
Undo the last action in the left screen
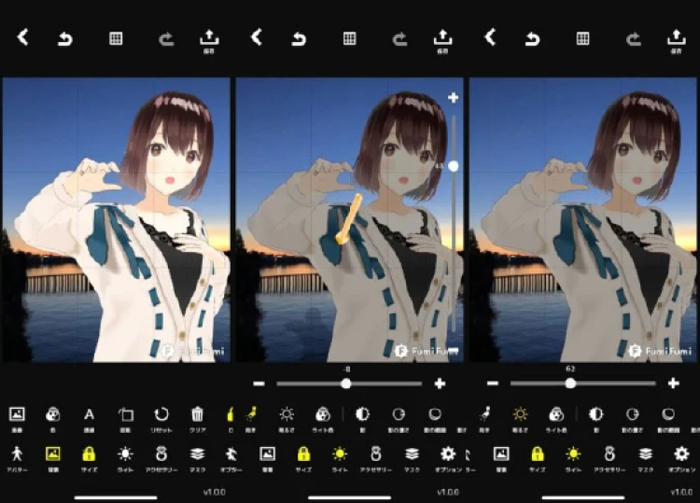click(x=65, y=39)
